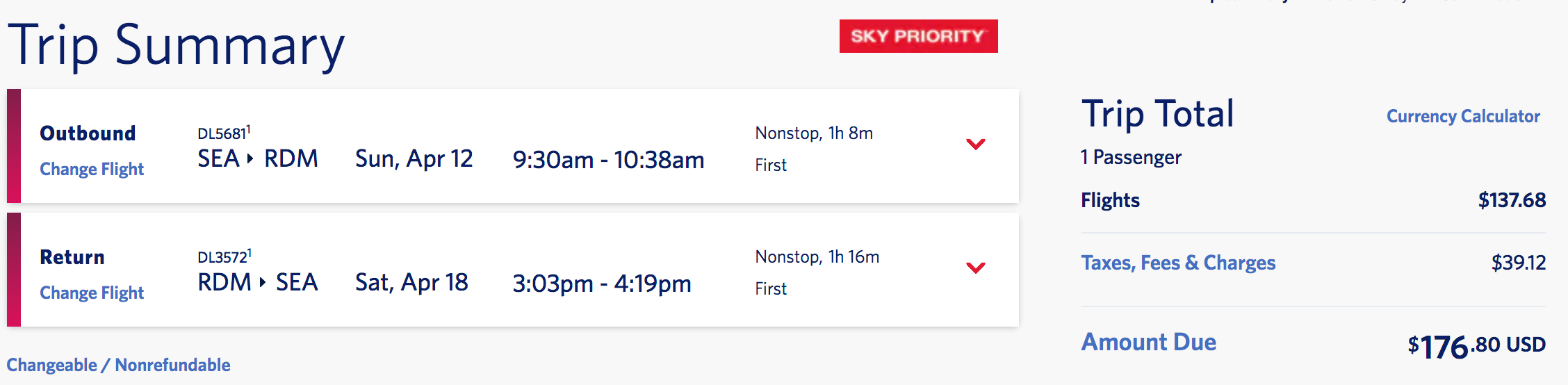Viewport: 1568px width, 385px height.
Task: Click flight number DL5681
Action: pos(223,133)
